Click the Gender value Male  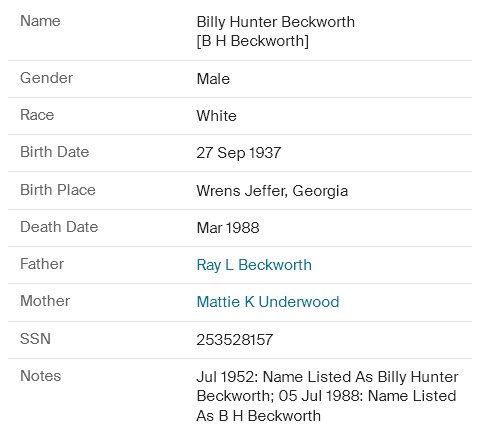(213, 79)
